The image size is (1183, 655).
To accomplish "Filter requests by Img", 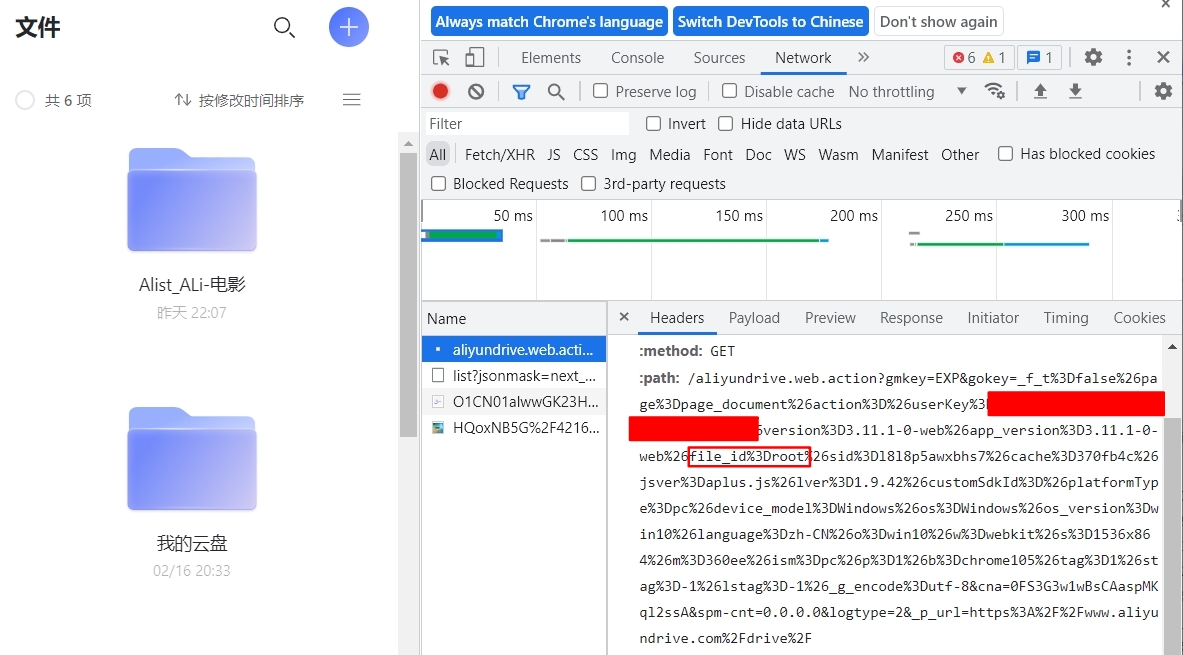I will (623, 154).
